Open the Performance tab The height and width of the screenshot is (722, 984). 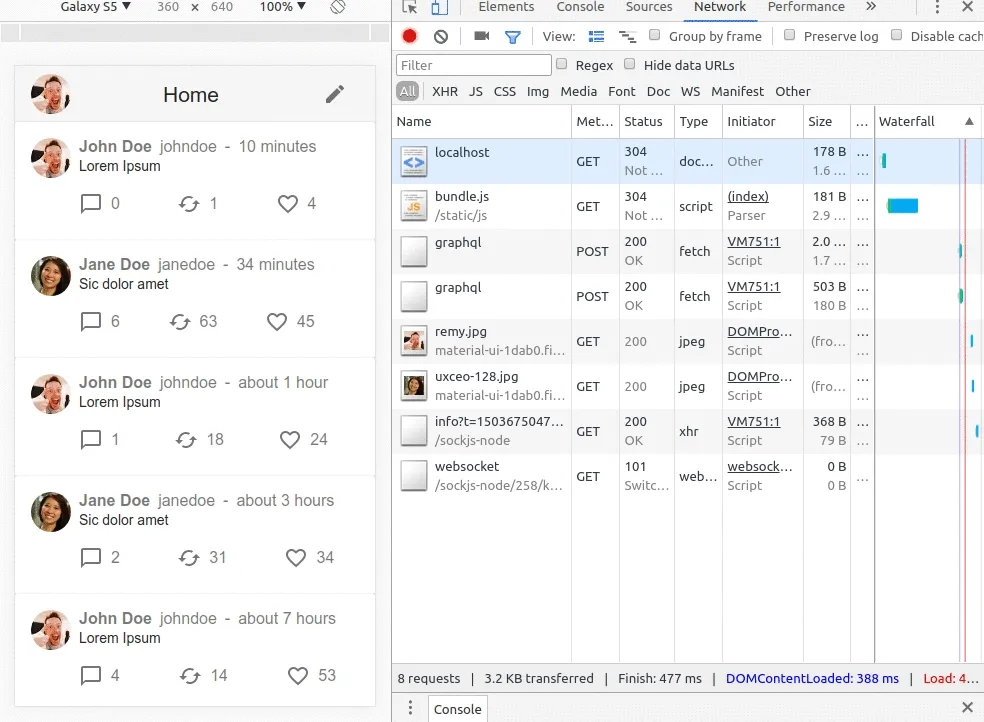click(806, 7)
